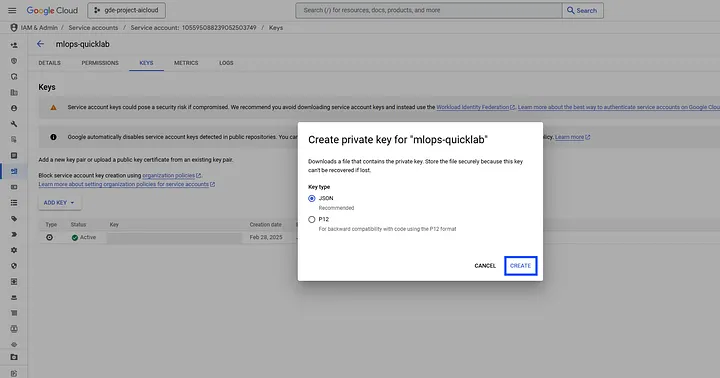Open IAM & Admin breadcrumb link
Screen dimensions: 720x378
(39, 28)
